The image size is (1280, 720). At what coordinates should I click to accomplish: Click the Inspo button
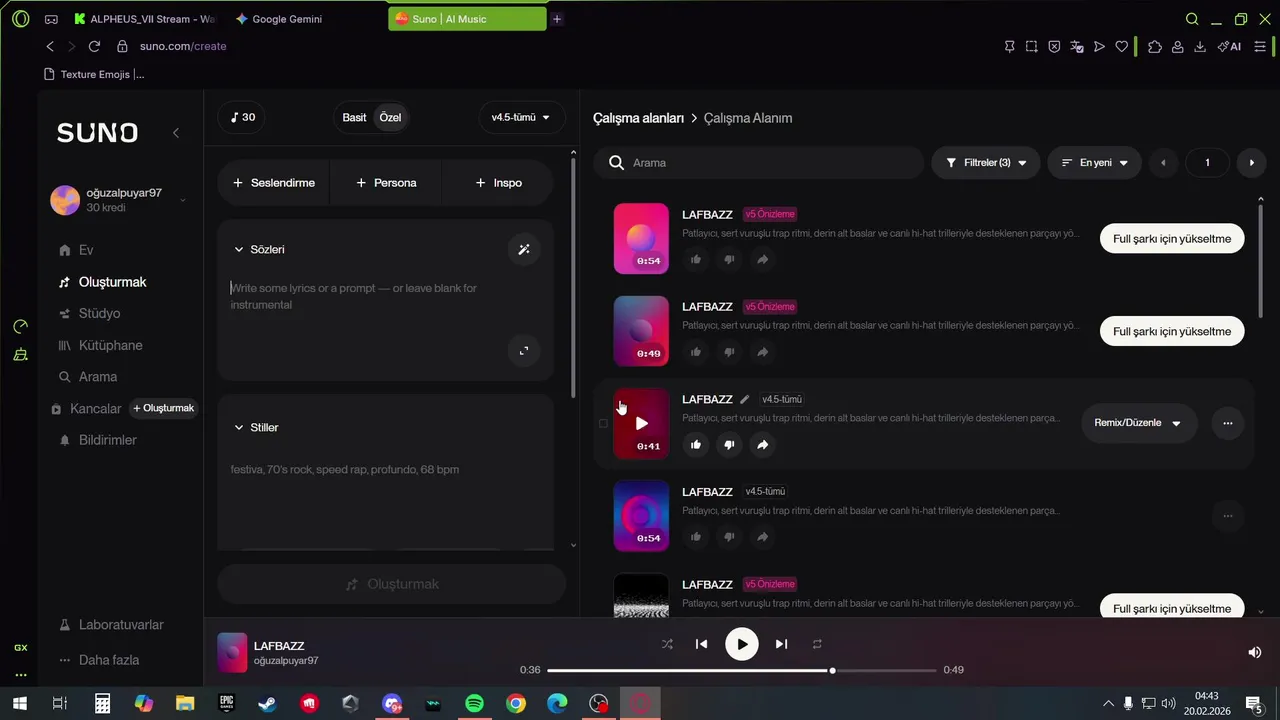(498, 183)
